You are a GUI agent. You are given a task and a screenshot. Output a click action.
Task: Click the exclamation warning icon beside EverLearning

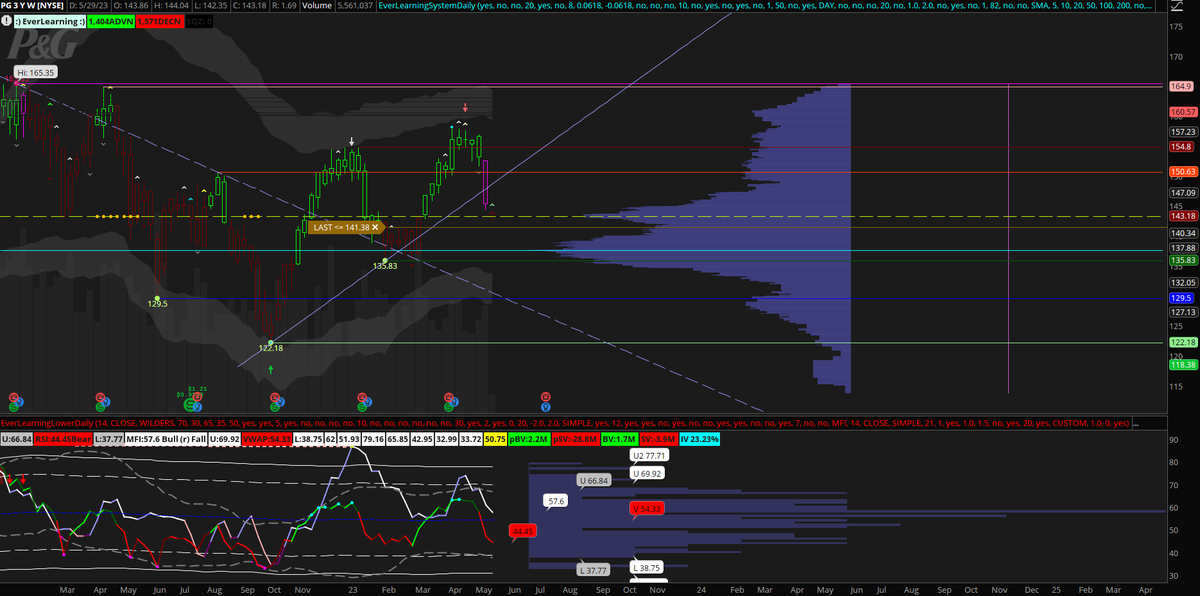7,21
